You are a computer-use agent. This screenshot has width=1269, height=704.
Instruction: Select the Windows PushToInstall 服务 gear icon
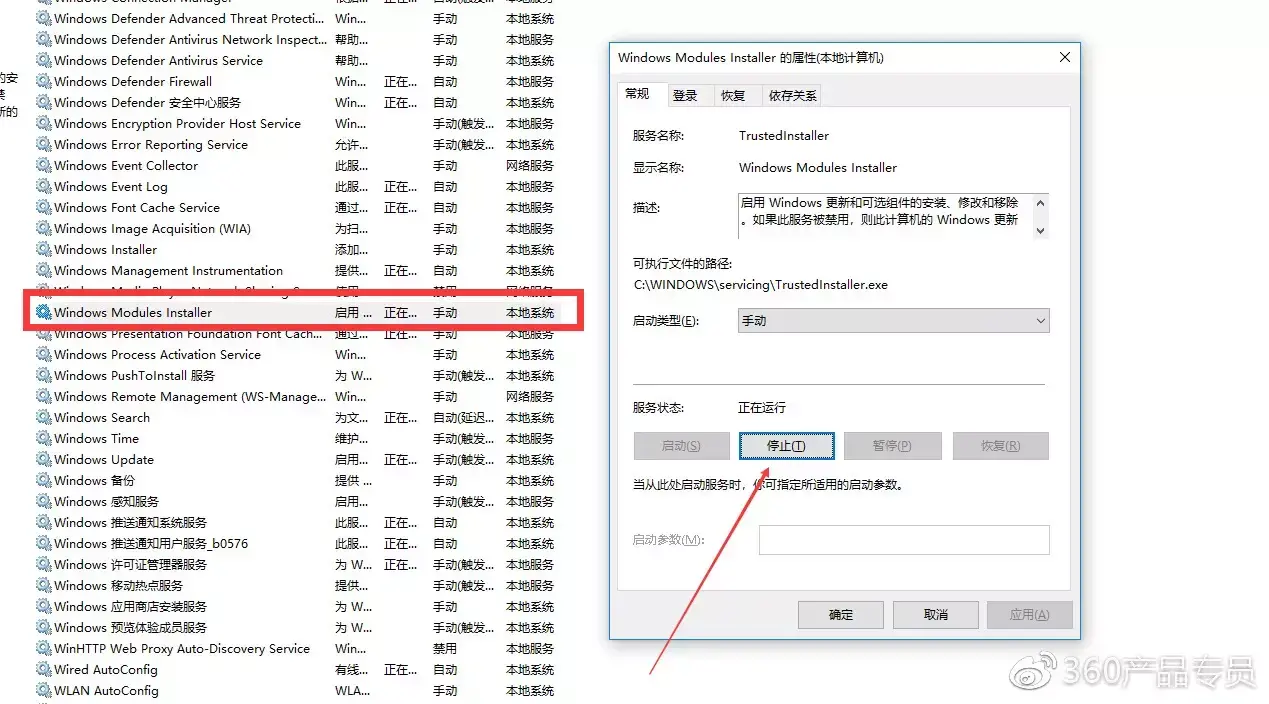coord(44,376)
